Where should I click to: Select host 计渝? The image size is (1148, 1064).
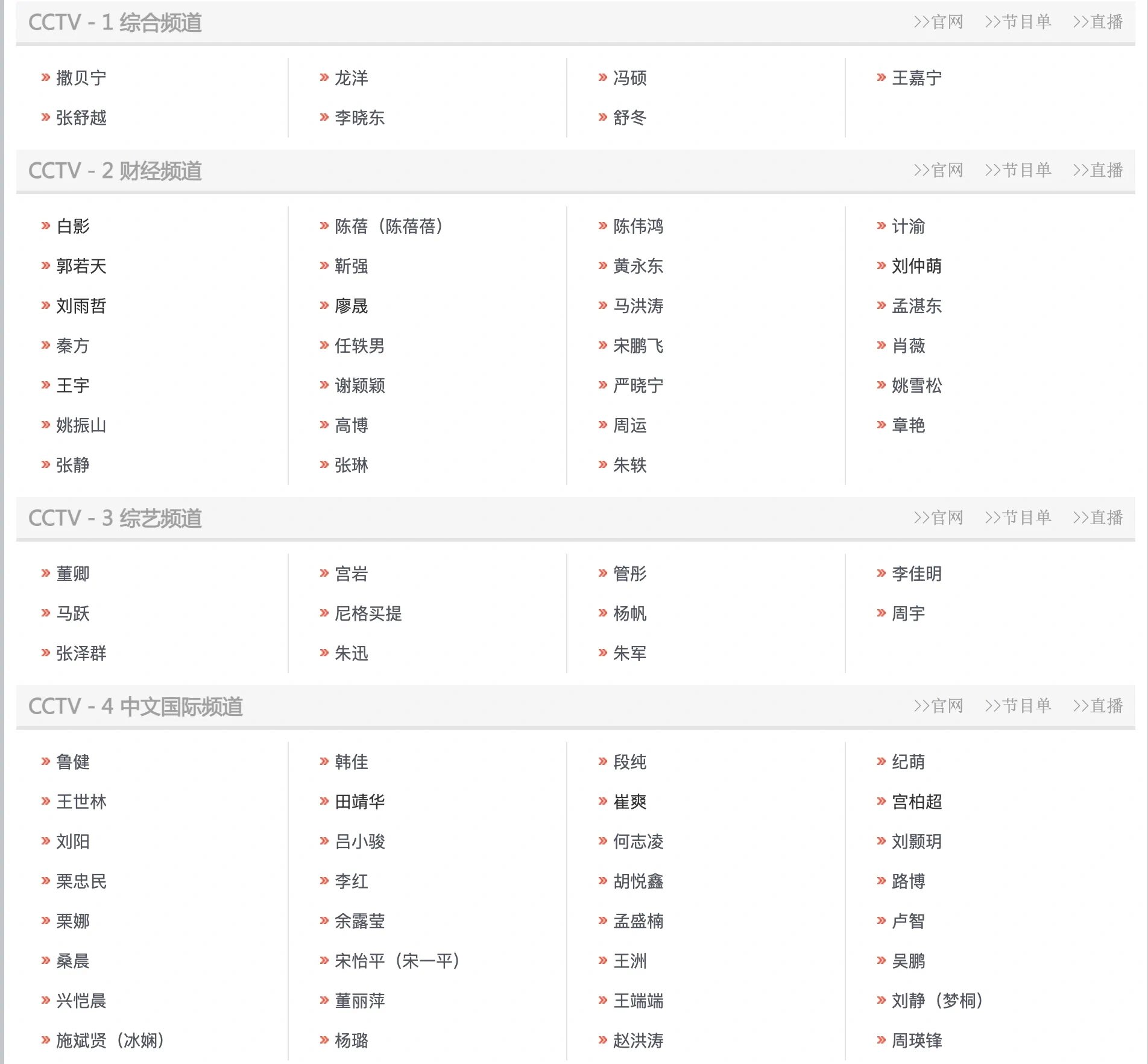pyautogui.click(x=909, y=226)
